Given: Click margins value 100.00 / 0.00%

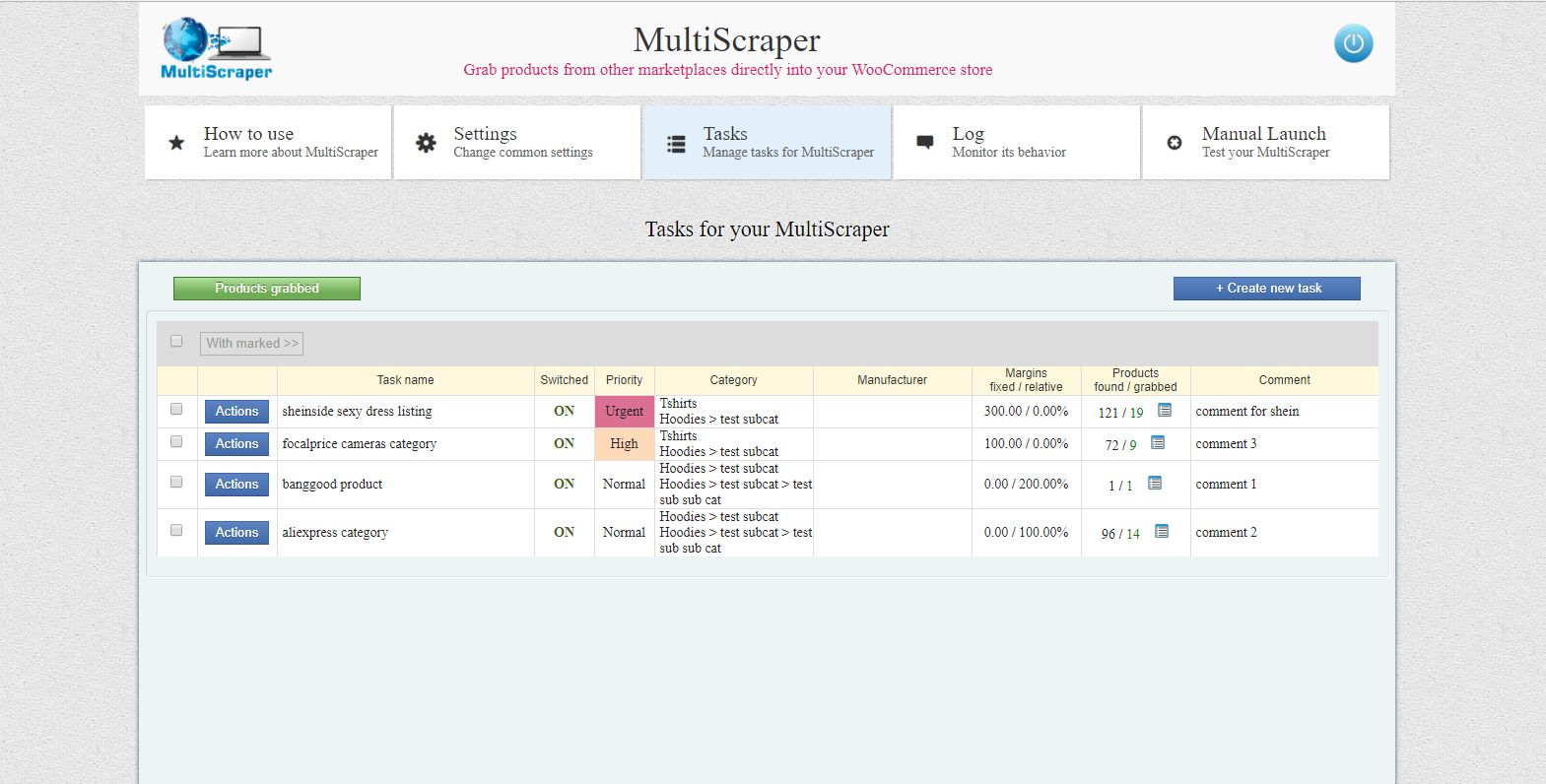Looking at the screenshot, I should (x=1027, y=444).
